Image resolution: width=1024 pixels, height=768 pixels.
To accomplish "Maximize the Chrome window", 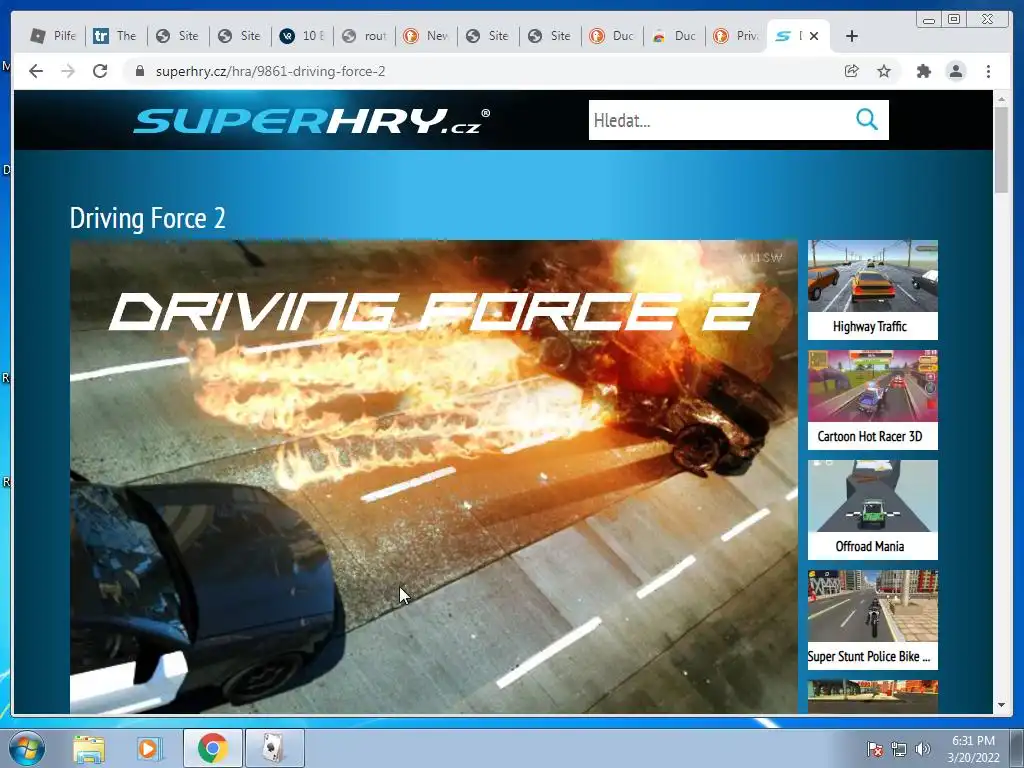I will pyautogui.click(x=954, y=20).
